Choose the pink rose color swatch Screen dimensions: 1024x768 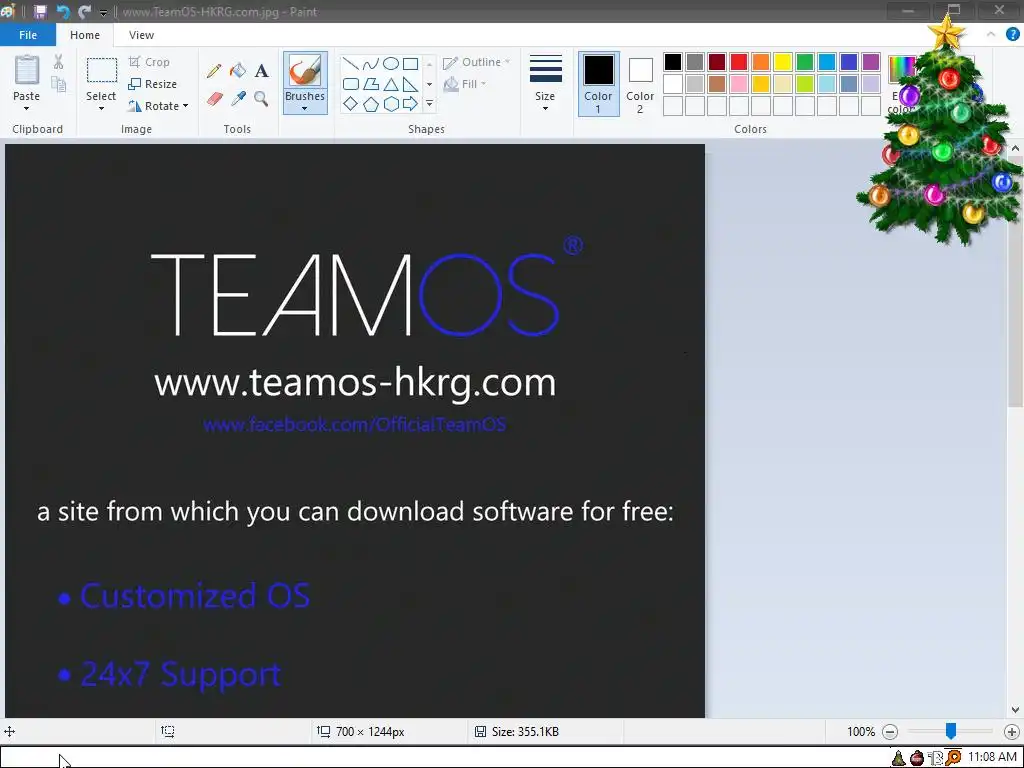[739, 84]
